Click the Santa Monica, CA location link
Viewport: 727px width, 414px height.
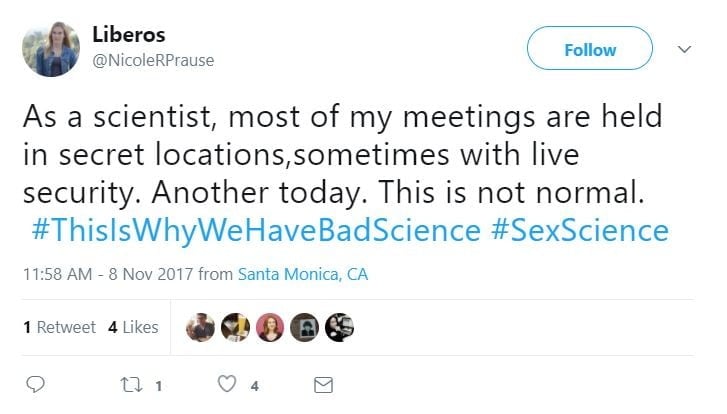pyautogui.click(x=303, y=273)
